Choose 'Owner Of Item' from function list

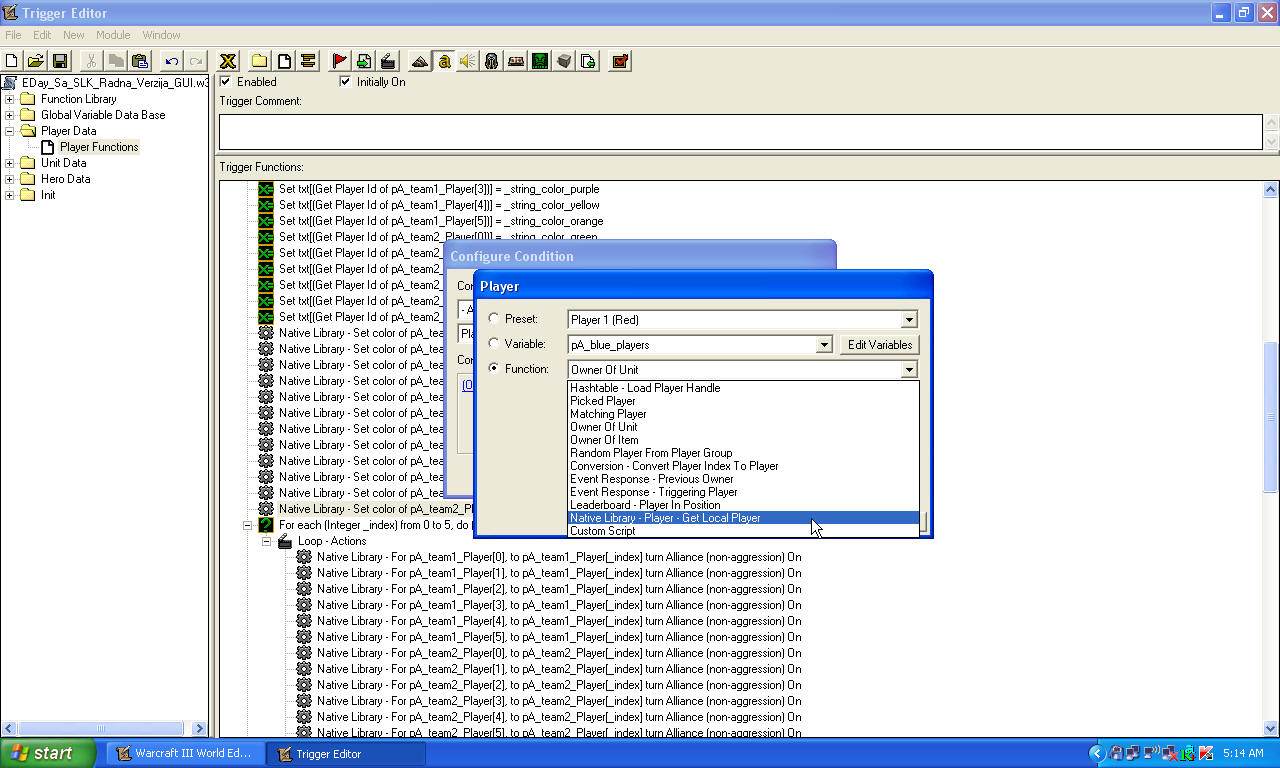tap(743, 440)
